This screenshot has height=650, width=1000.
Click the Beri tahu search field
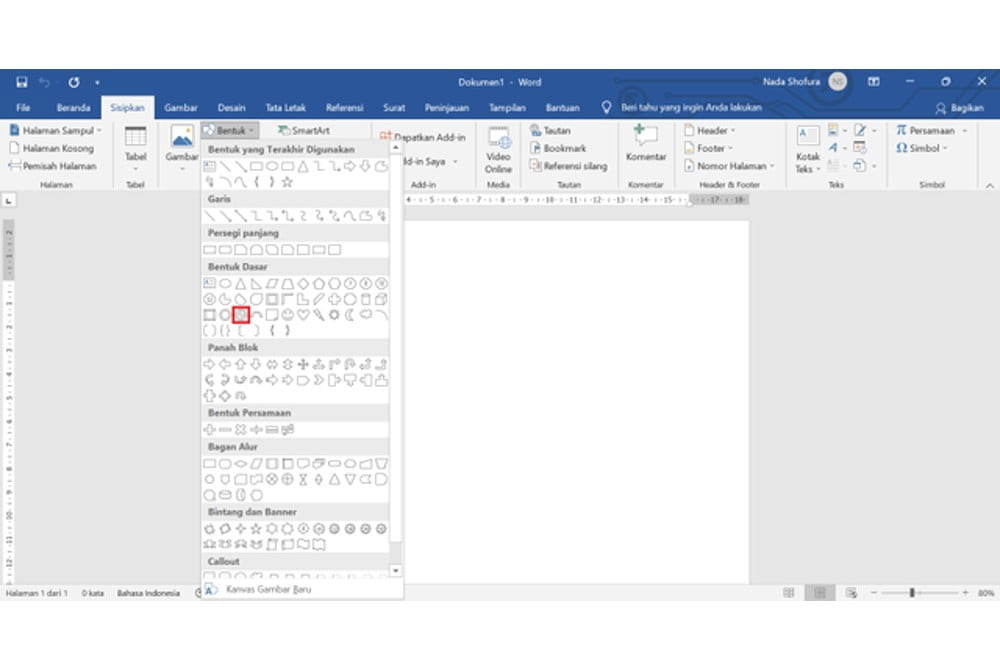(690, 108)
